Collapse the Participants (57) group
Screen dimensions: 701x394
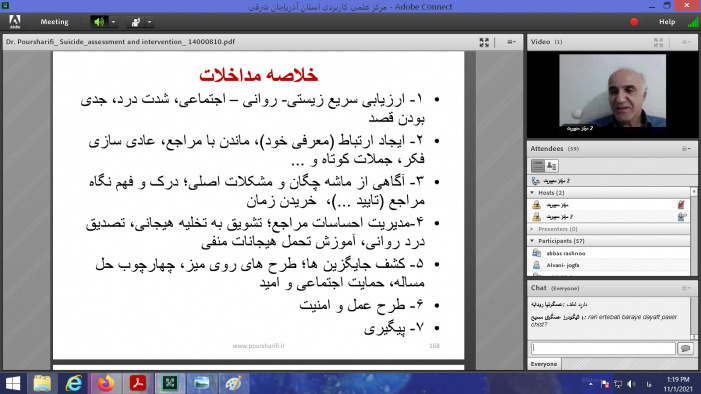532,241
